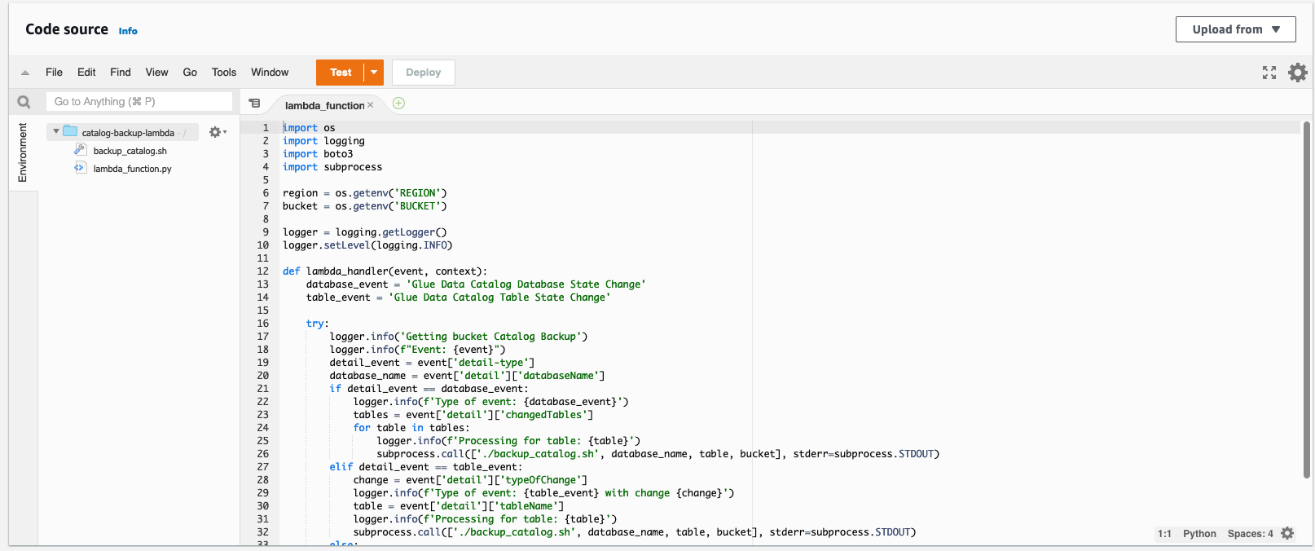
Task: Open the Go menu
Action: (190, 72)
